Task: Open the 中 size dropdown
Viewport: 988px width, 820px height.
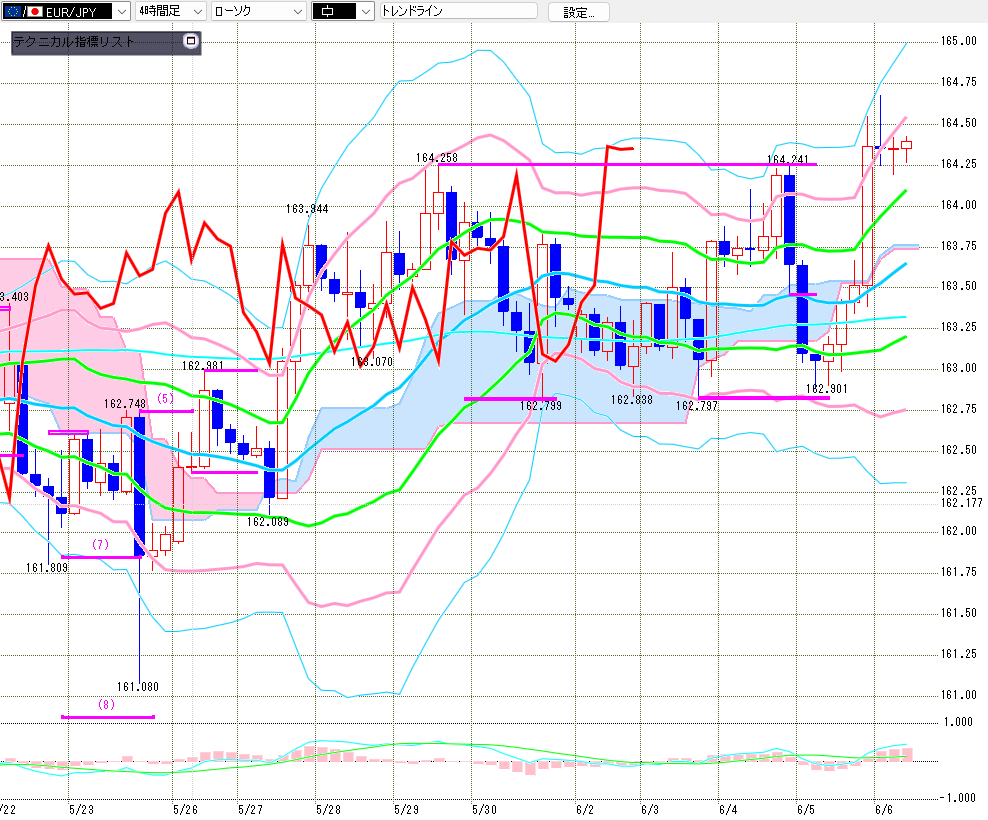Action: click(x=343, y=11)
